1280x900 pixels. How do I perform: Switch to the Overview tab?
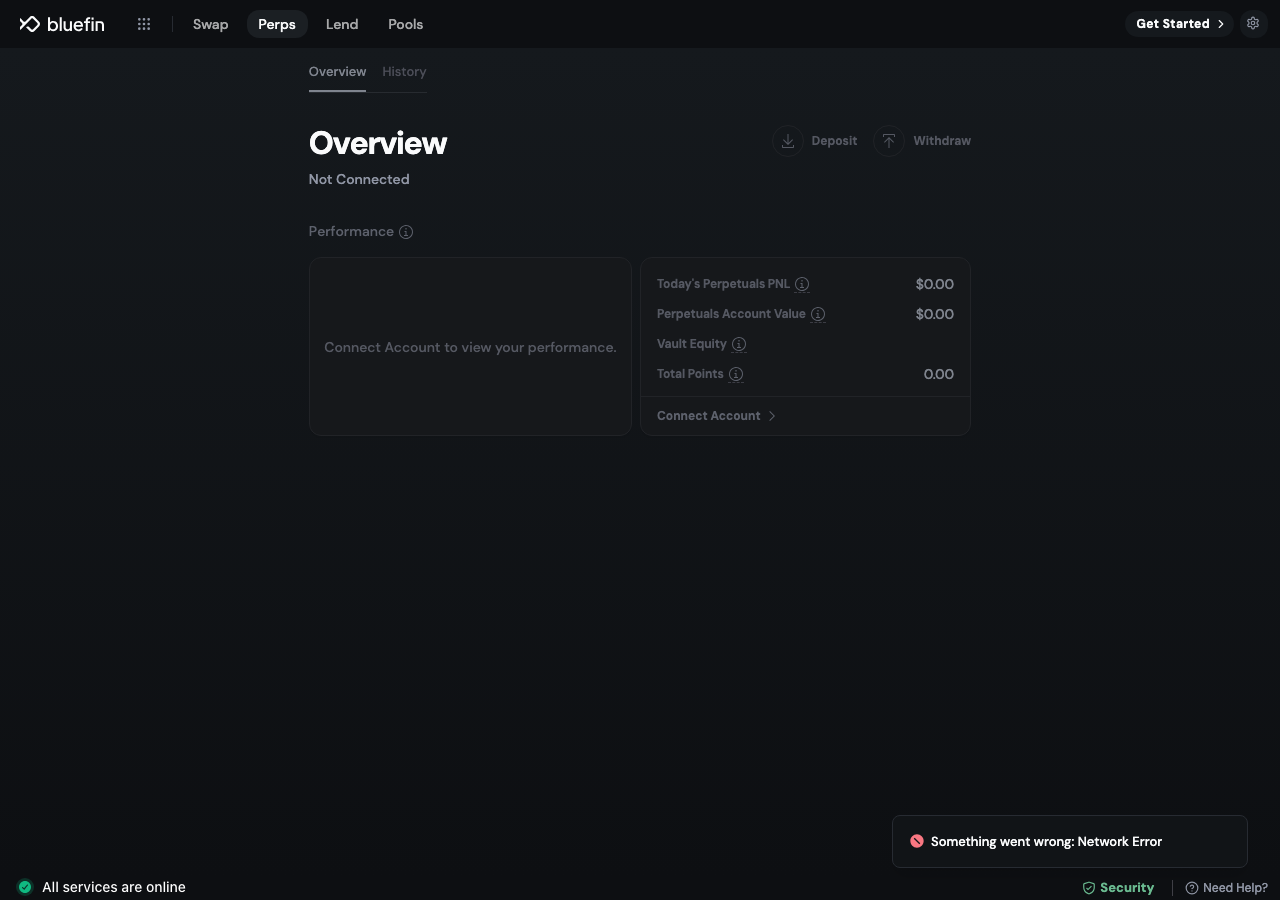coord(337,72)
